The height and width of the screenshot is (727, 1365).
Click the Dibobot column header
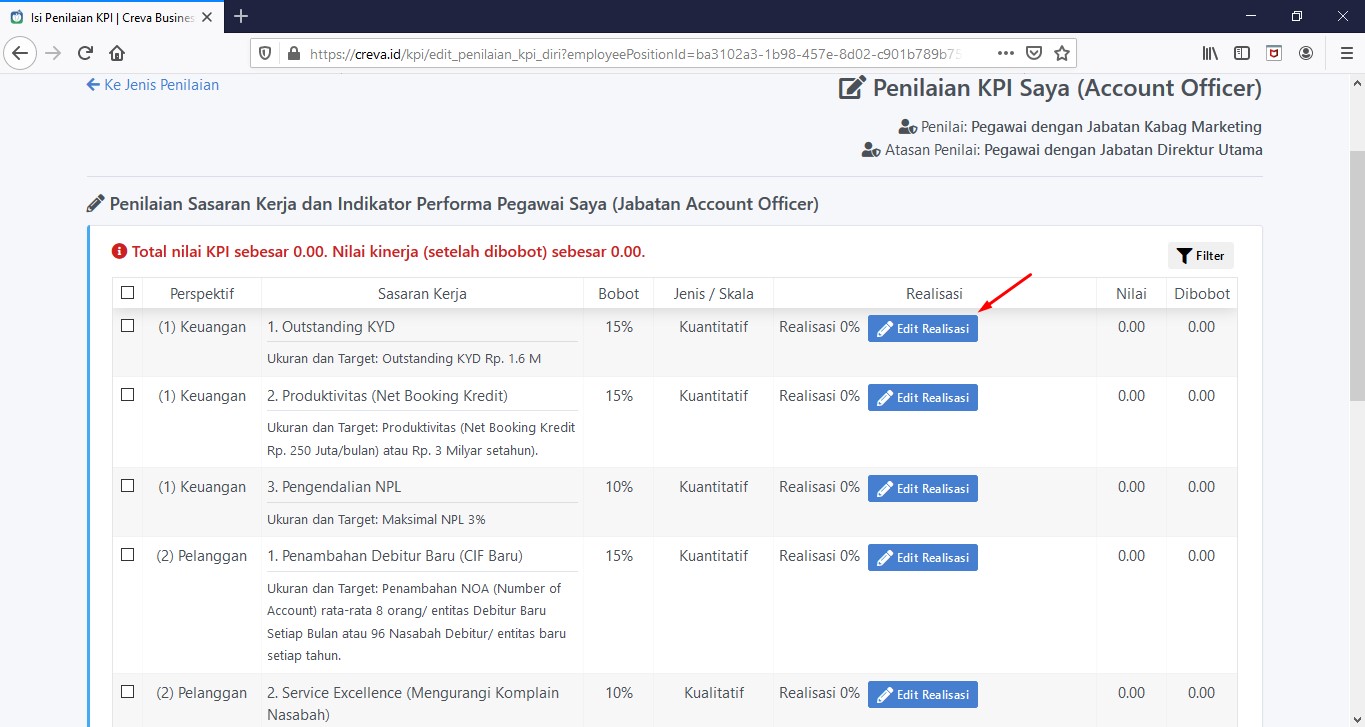point(1201,294)
